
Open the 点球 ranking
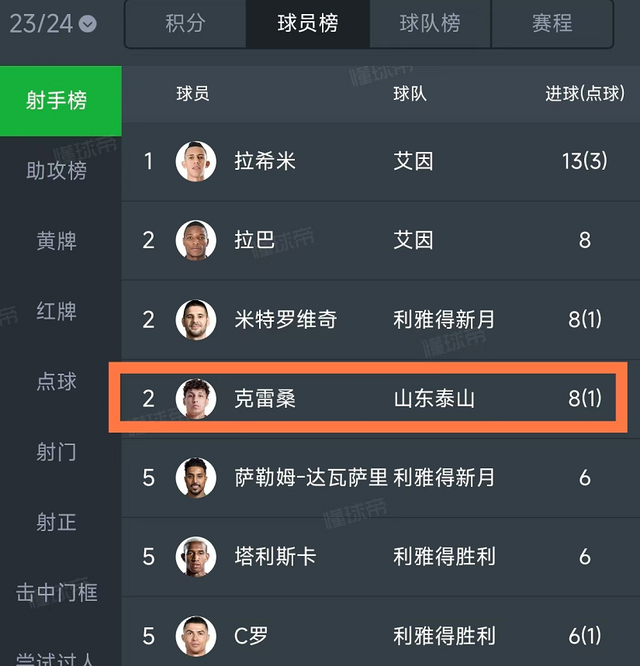[57, 382]
